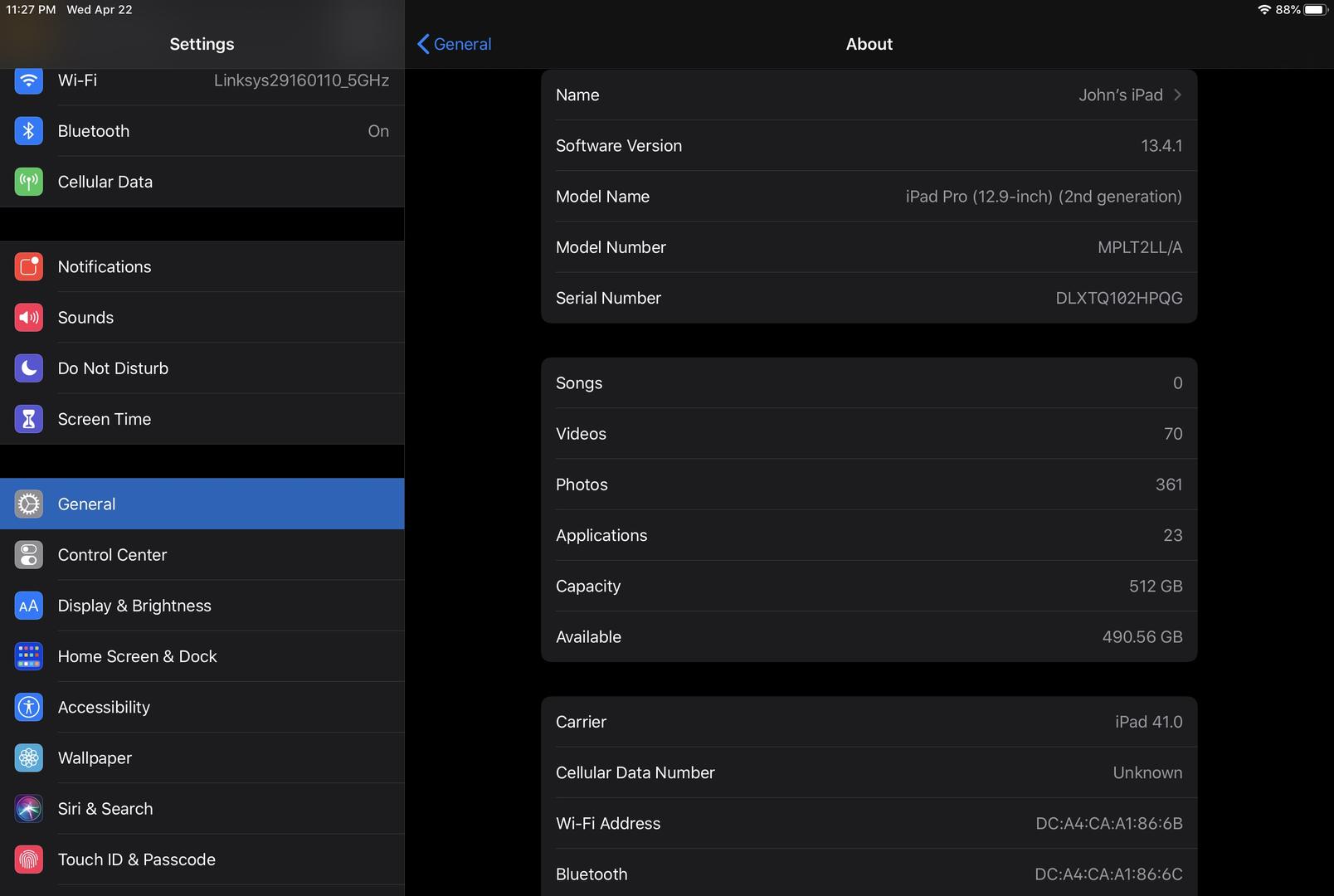Tap the Bluetooth 'On' status value
Image resolution: width=1334 pixels, height=896 pixels.
pos(378,131)
